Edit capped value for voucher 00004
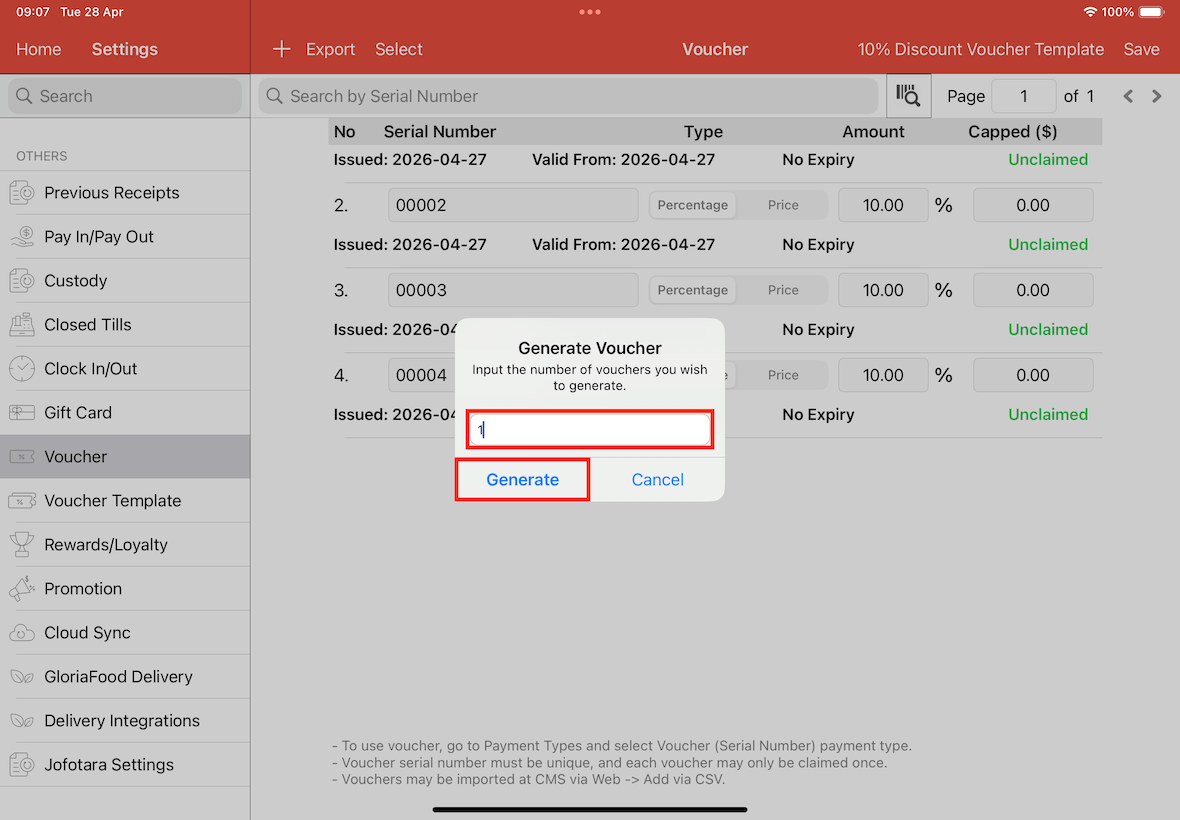This screenshot has height=820, width=1180. click(1032, 375)
